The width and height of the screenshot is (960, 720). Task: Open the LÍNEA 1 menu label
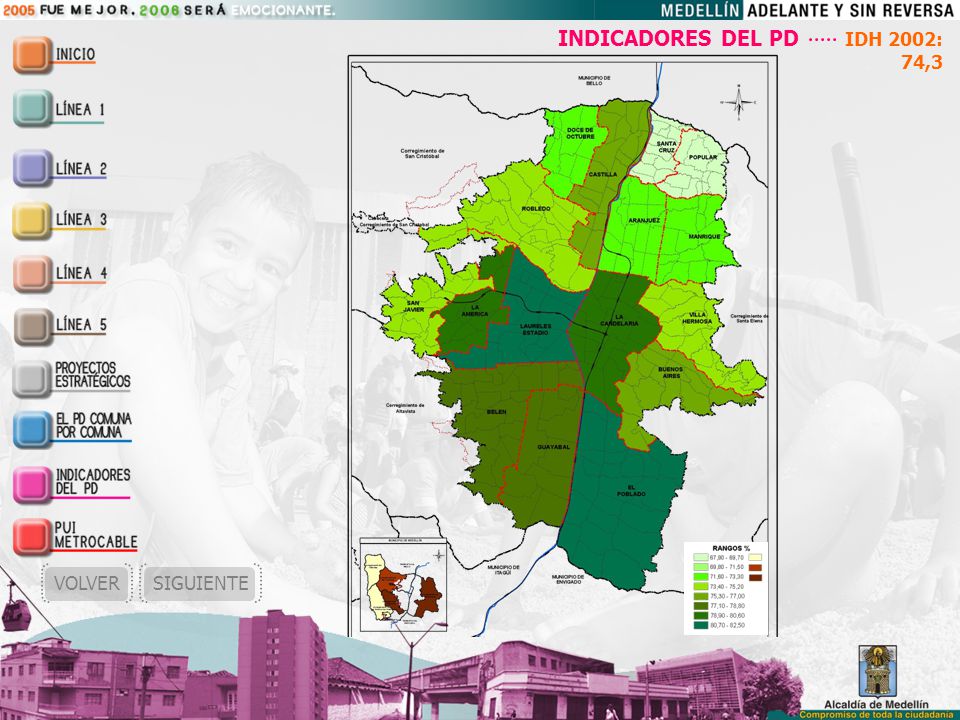click(x=80, y=110)
